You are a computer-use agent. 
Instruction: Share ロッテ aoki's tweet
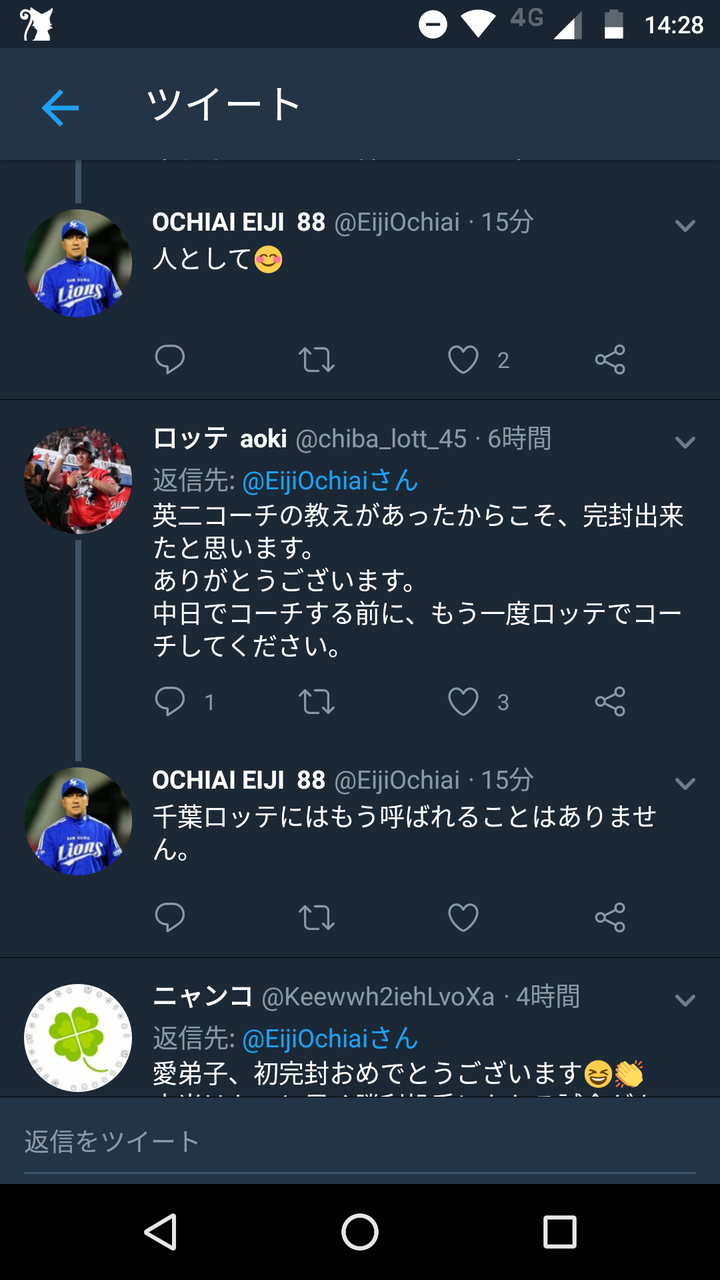[610, 702]
